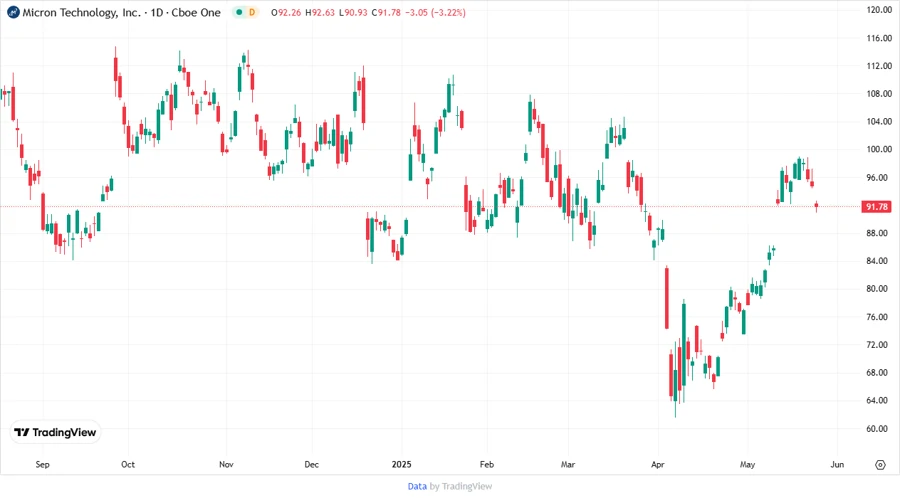Click the 108.00 price axis label
The height and width of the screenshot is (498, 900).
[879, 94]
